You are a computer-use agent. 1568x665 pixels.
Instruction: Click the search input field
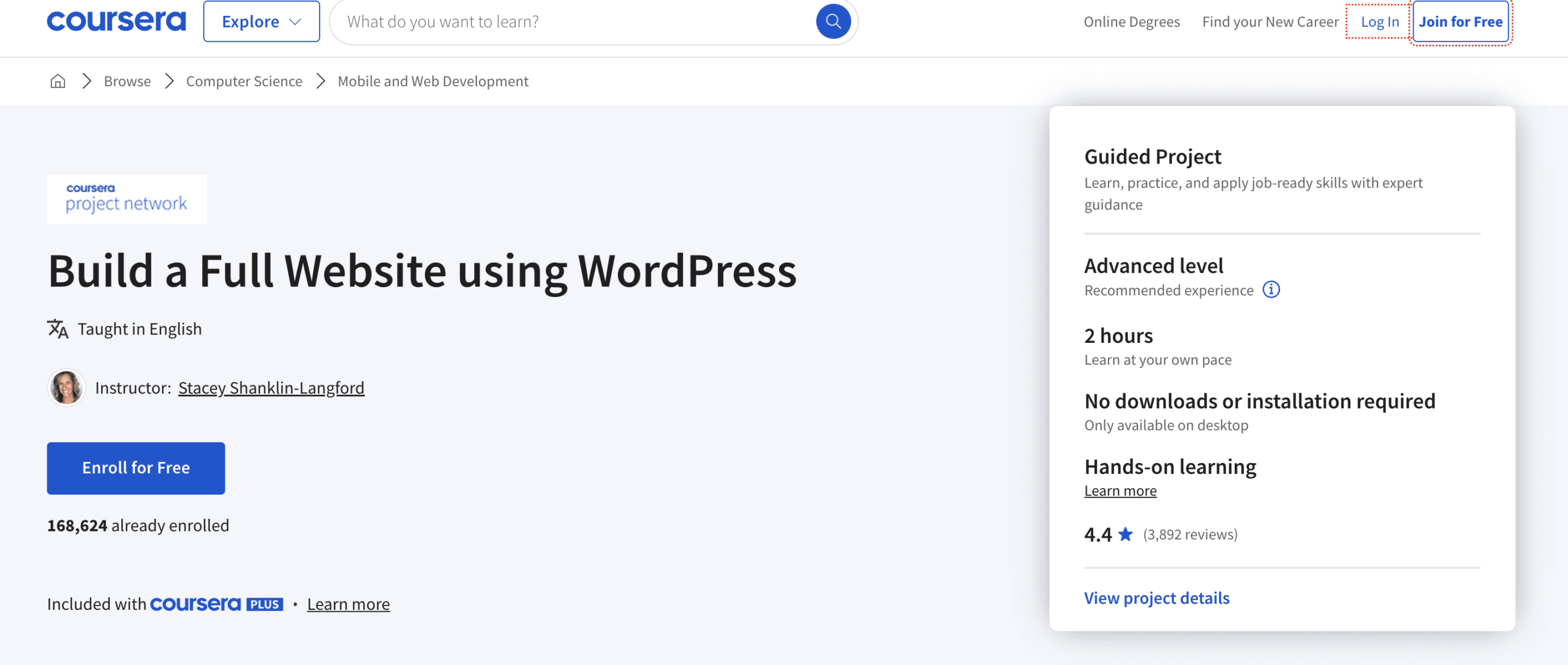point(590,21)
